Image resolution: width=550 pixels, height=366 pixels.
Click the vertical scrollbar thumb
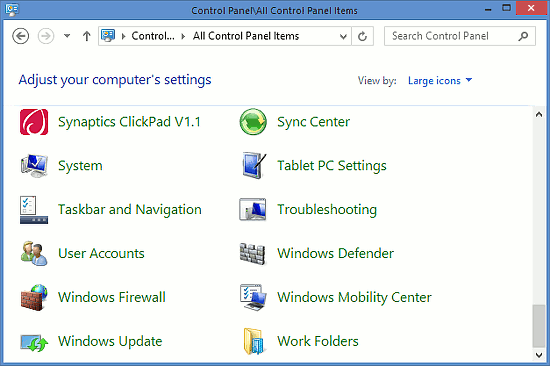[x=539, y=326]
